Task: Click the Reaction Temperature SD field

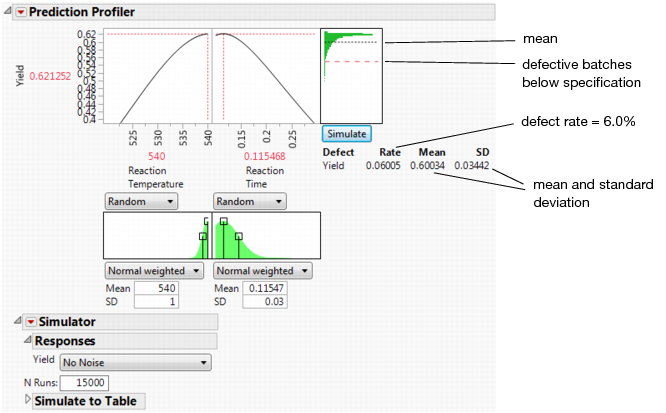Action: (x=156, y=302)
